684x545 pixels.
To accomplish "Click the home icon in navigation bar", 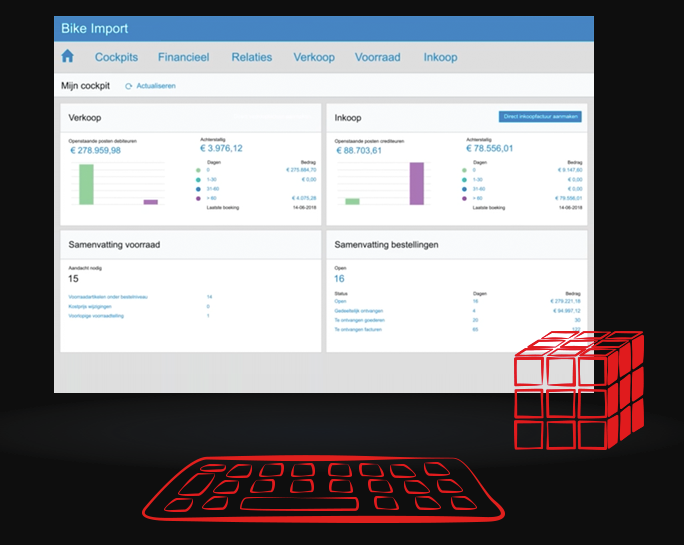I will pyautogui.click(x=68, y=57).
